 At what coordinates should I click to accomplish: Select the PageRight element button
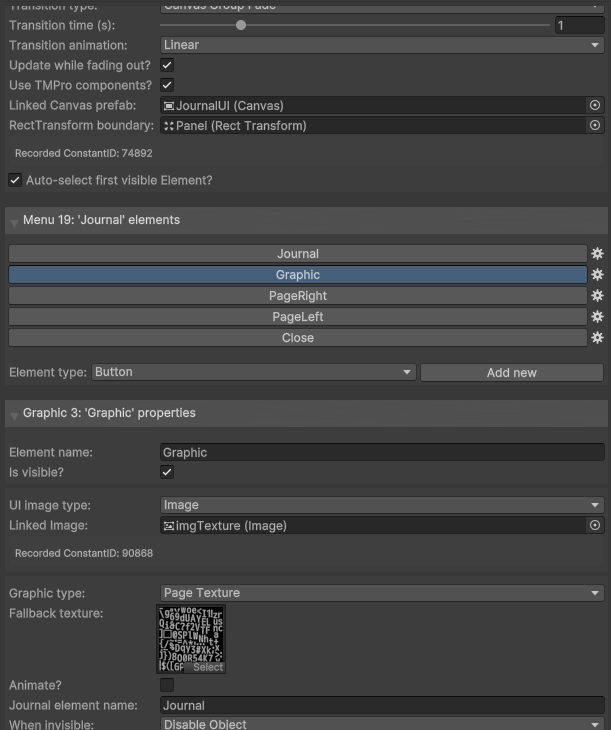(298, 296)
